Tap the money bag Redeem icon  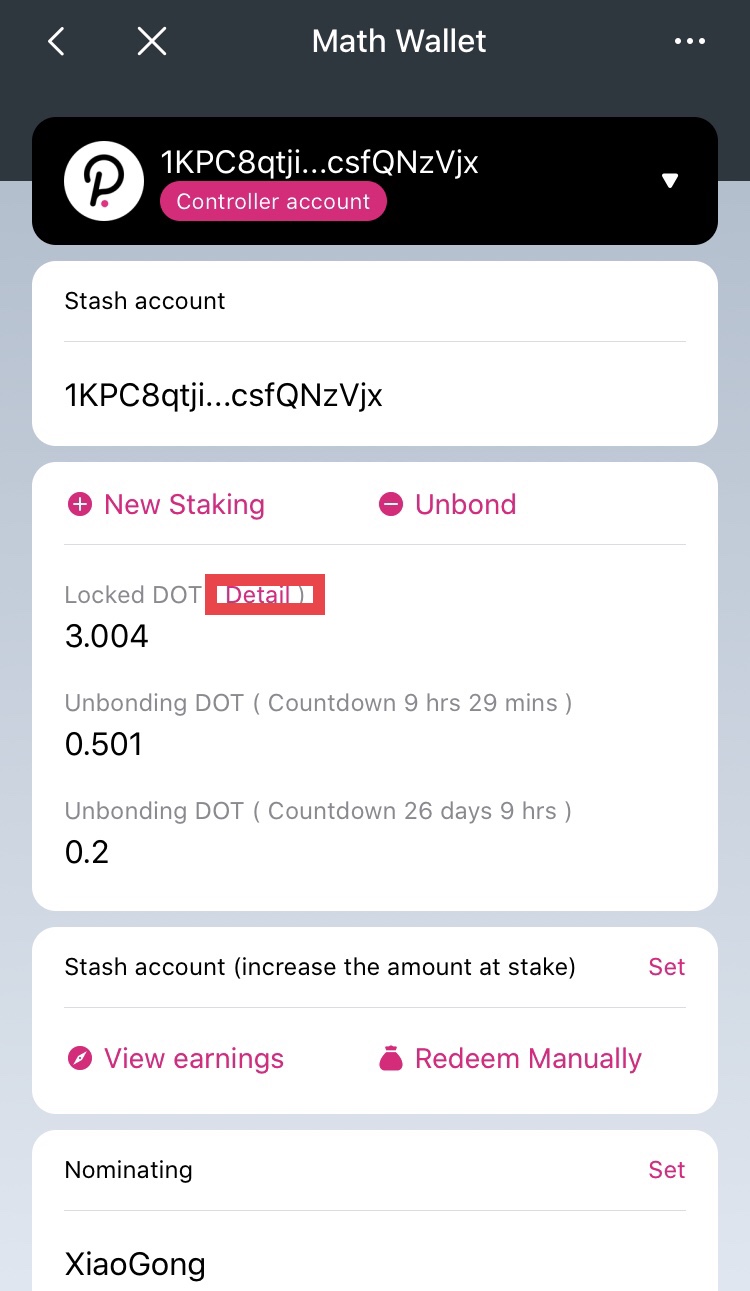[x=390, y=1059]
